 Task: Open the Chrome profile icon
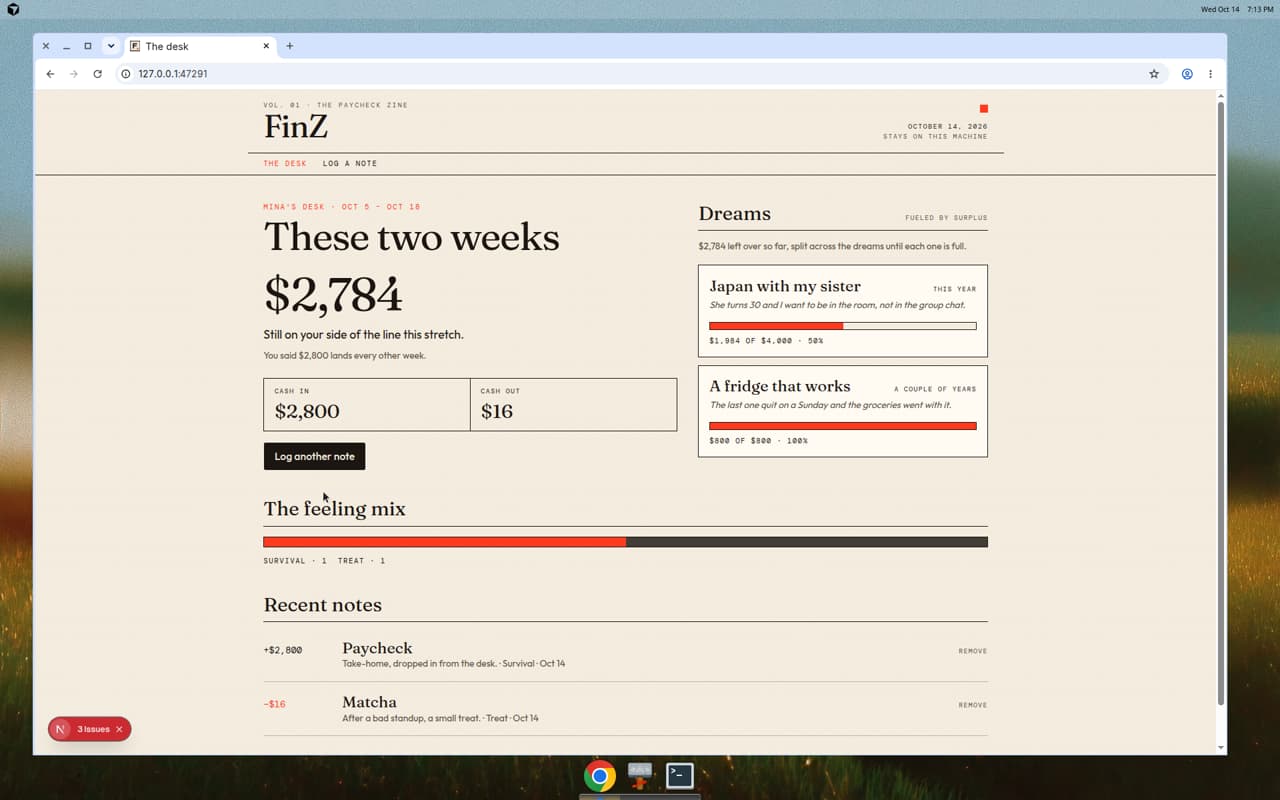pyautogui.click(x=1187, y=74)
